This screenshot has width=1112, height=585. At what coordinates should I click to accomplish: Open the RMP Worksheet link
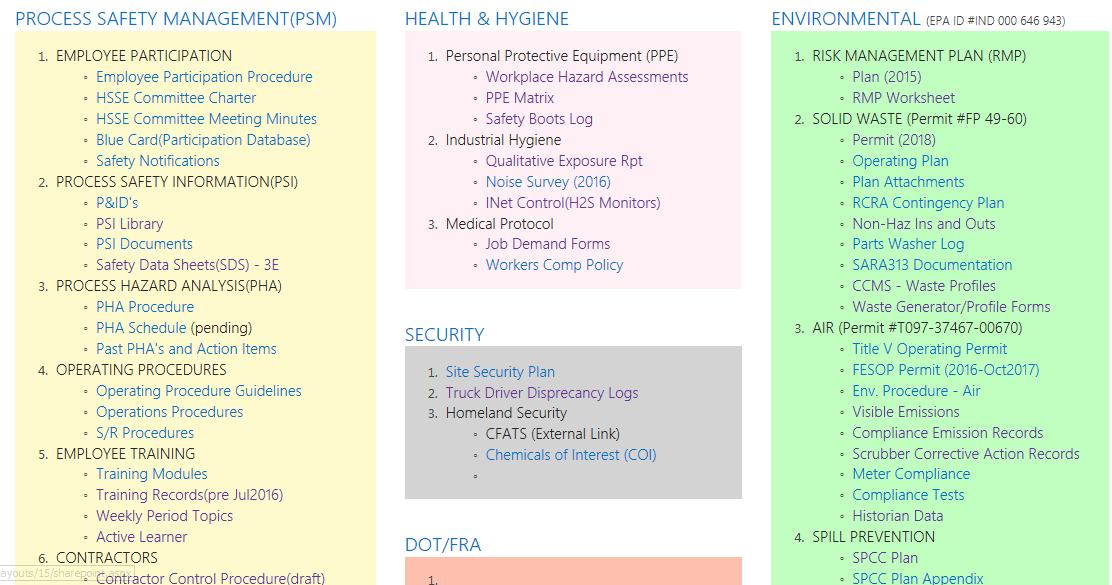point(903,98)
